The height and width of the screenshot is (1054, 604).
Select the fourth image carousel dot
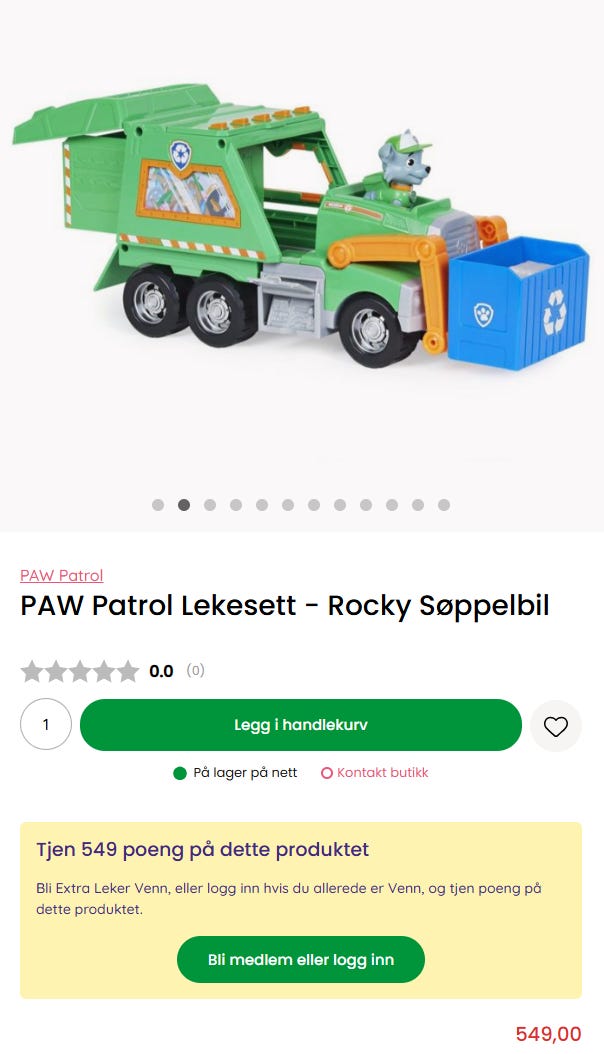point(236,505)
